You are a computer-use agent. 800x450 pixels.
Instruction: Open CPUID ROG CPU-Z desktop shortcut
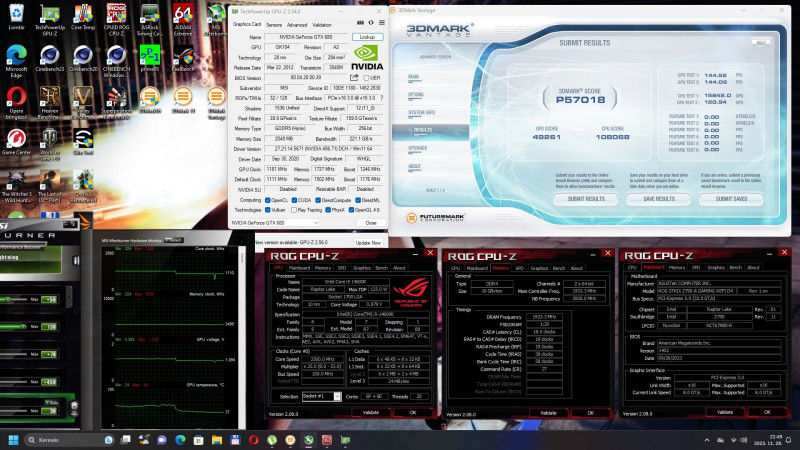pos(116,19)
